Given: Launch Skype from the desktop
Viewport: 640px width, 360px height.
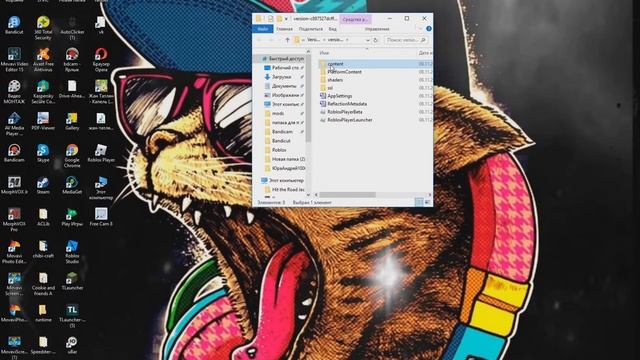Looking at the screenshot, I should (43, 153).
